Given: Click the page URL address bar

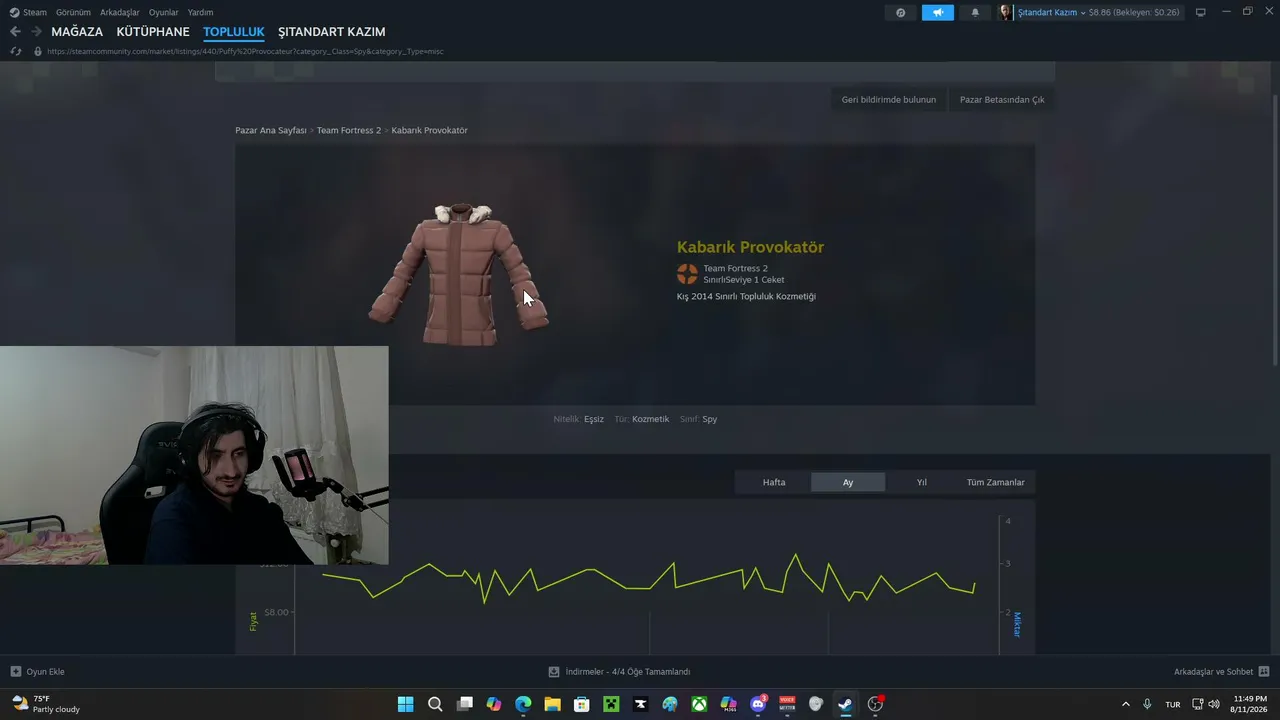Looking at the screenshot, I should [x=245, y=51].
